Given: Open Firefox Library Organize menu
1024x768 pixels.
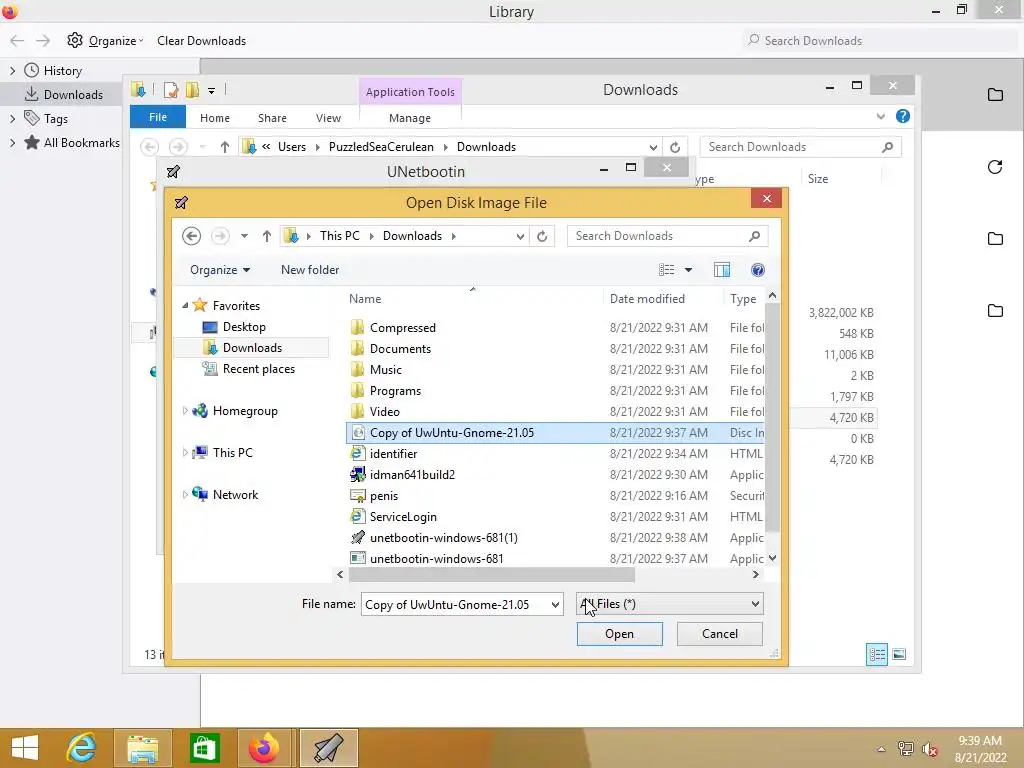Looking at the screenshot, I should coord(105,40).
